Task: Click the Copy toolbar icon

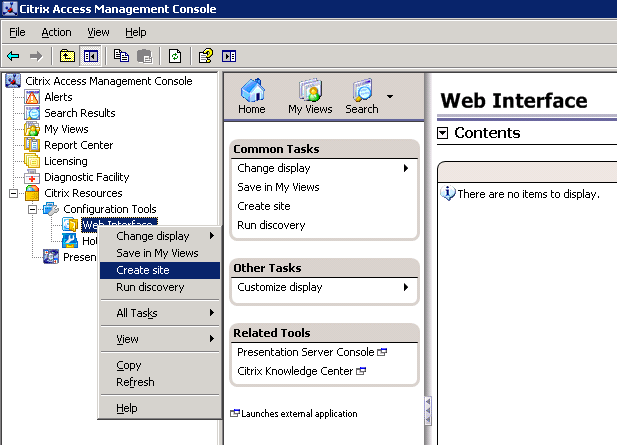Action: tap(121, 56)
